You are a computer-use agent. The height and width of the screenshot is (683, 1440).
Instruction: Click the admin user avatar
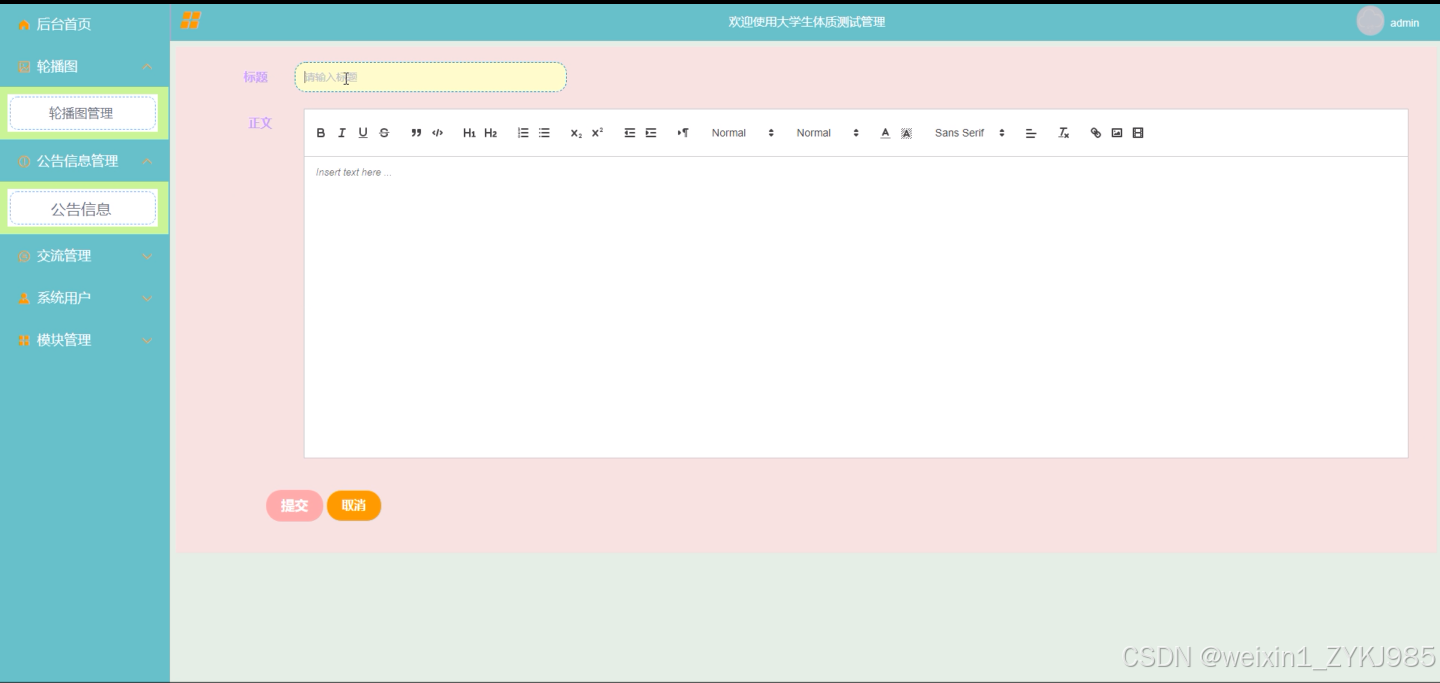[1370, 21]
